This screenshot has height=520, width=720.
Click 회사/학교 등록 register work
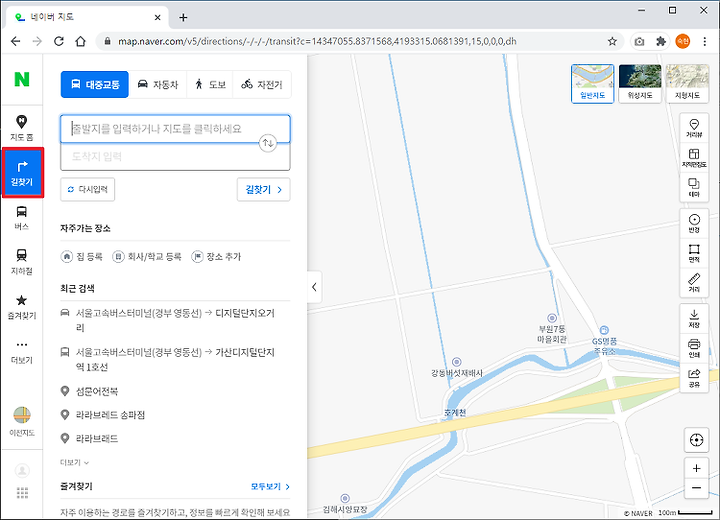(x=147, y=256)
